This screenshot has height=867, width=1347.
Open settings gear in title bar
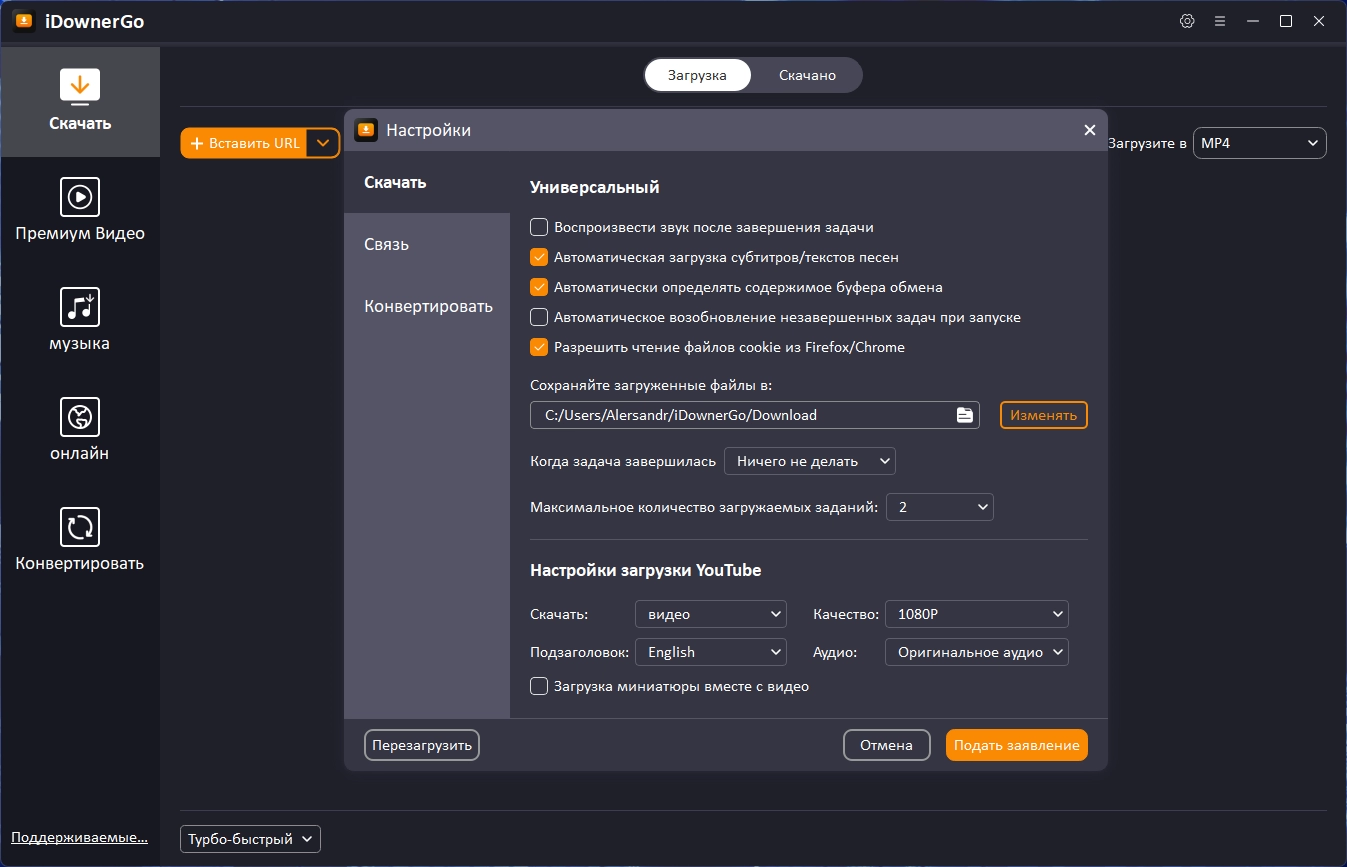(1187, 21)
